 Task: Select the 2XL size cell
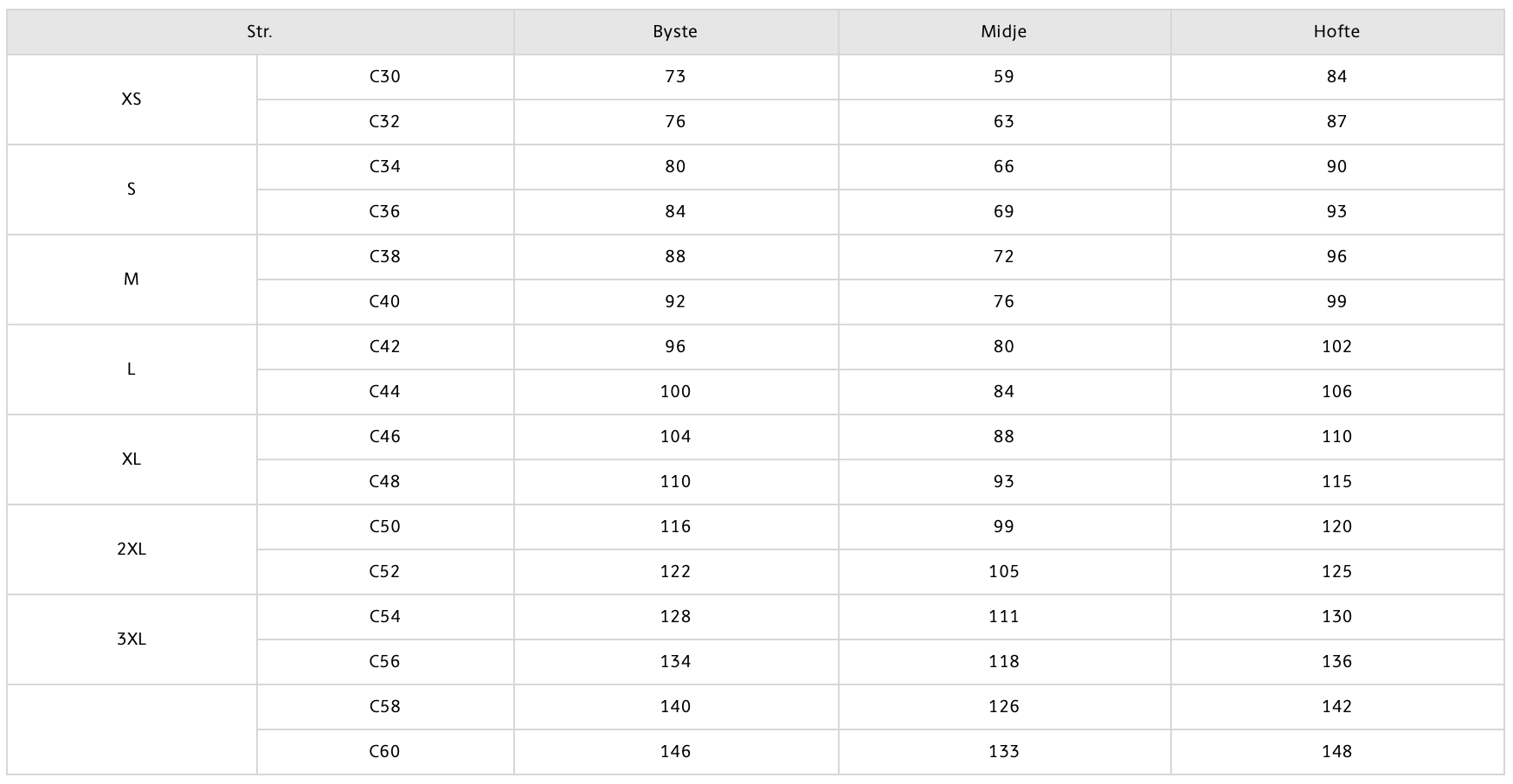132,549
